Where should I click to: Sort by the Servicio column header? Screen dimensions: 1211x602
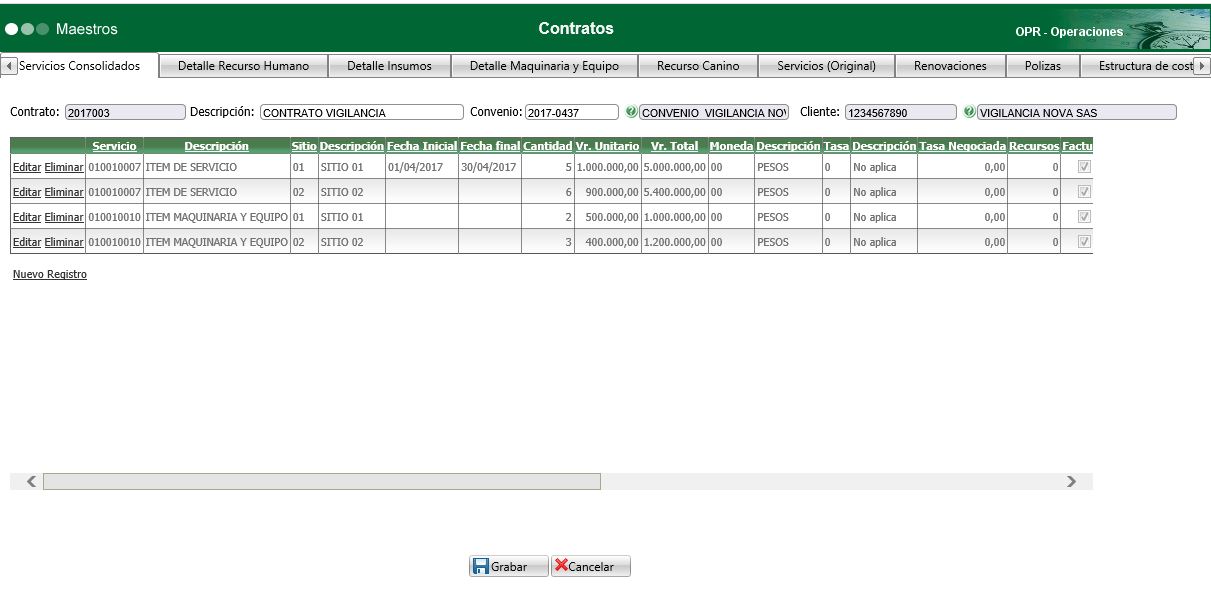114,146
